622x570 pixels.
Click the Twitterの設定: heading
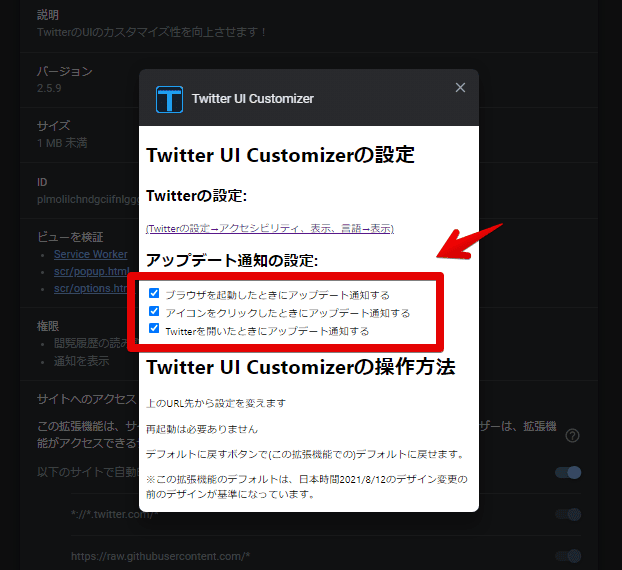click(197, 196)
